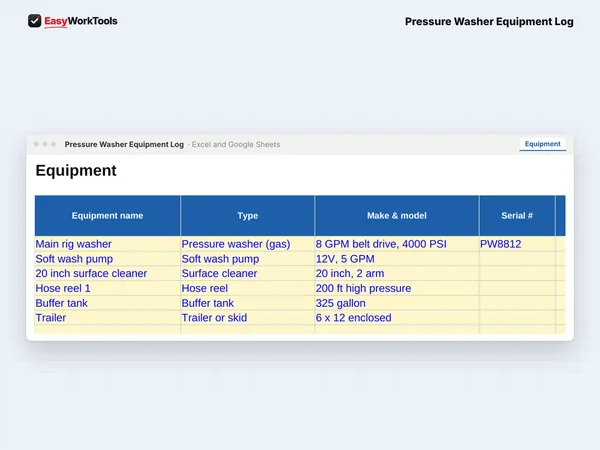Click the empty serial cell for Trailer
The width and height of the screenshot is (600, 450).
coord(517,318)
